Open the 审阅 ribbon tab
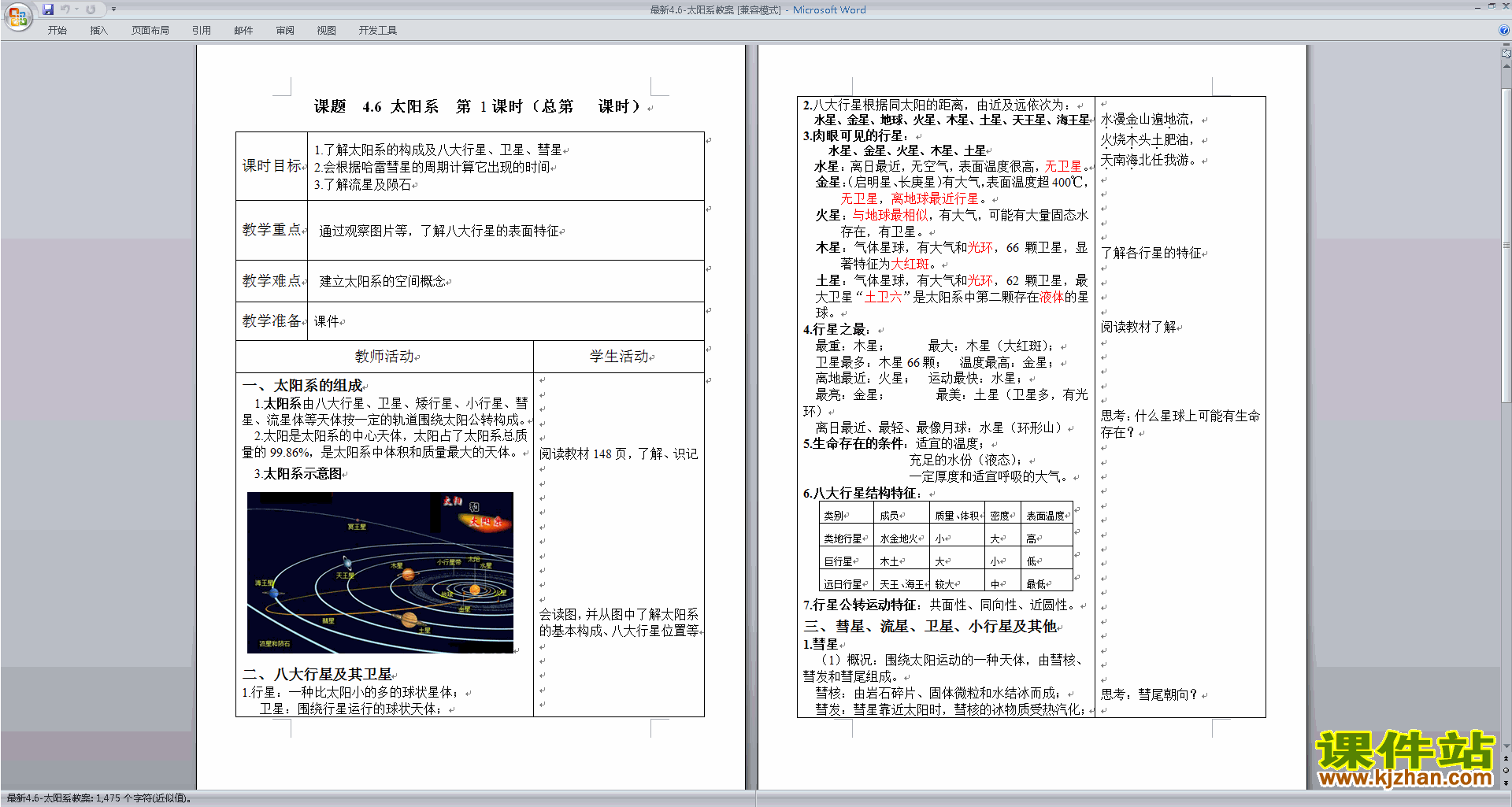This screenshot has width=1512, height=807. tap(285, 31)
